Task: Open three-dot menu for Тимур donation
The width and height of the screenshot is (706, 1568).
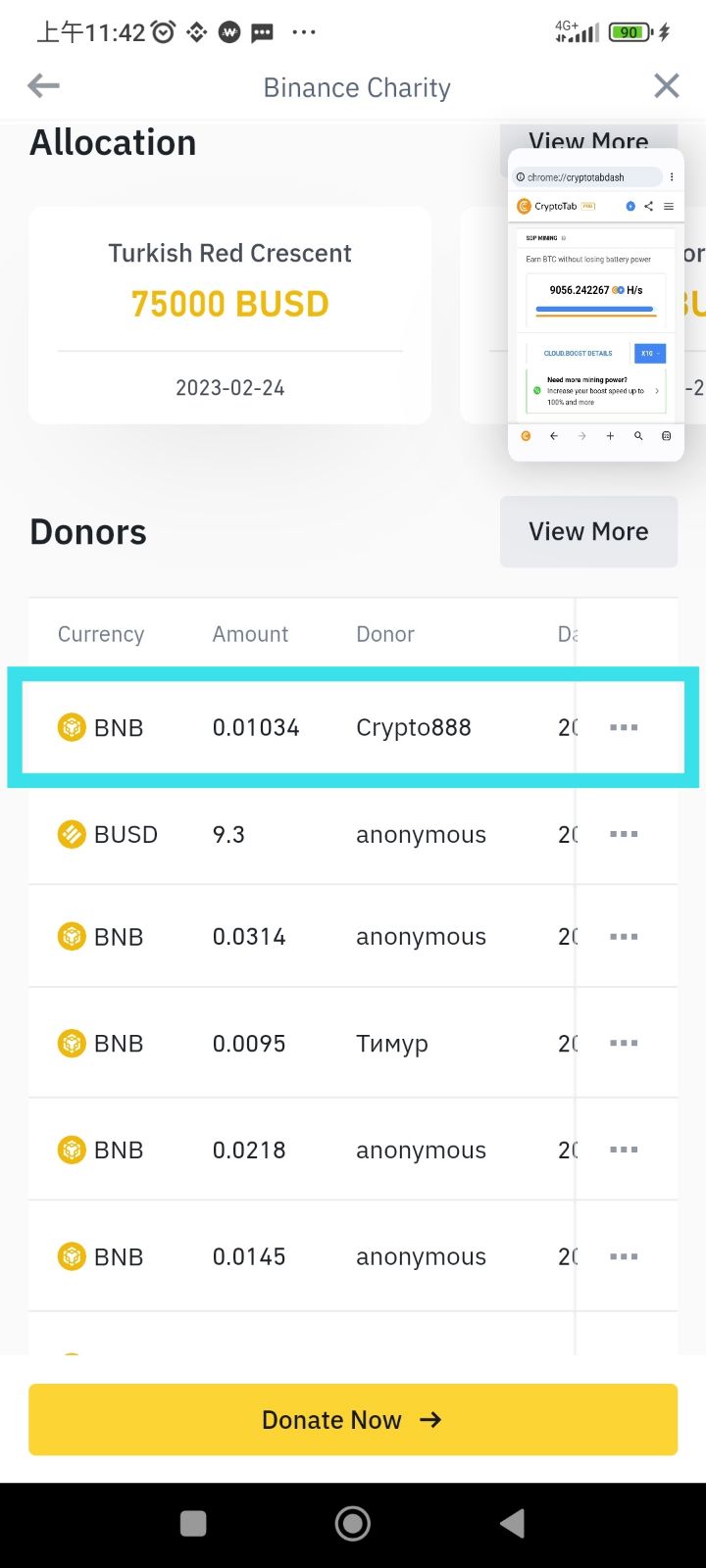Action: tap(624, 1043)
